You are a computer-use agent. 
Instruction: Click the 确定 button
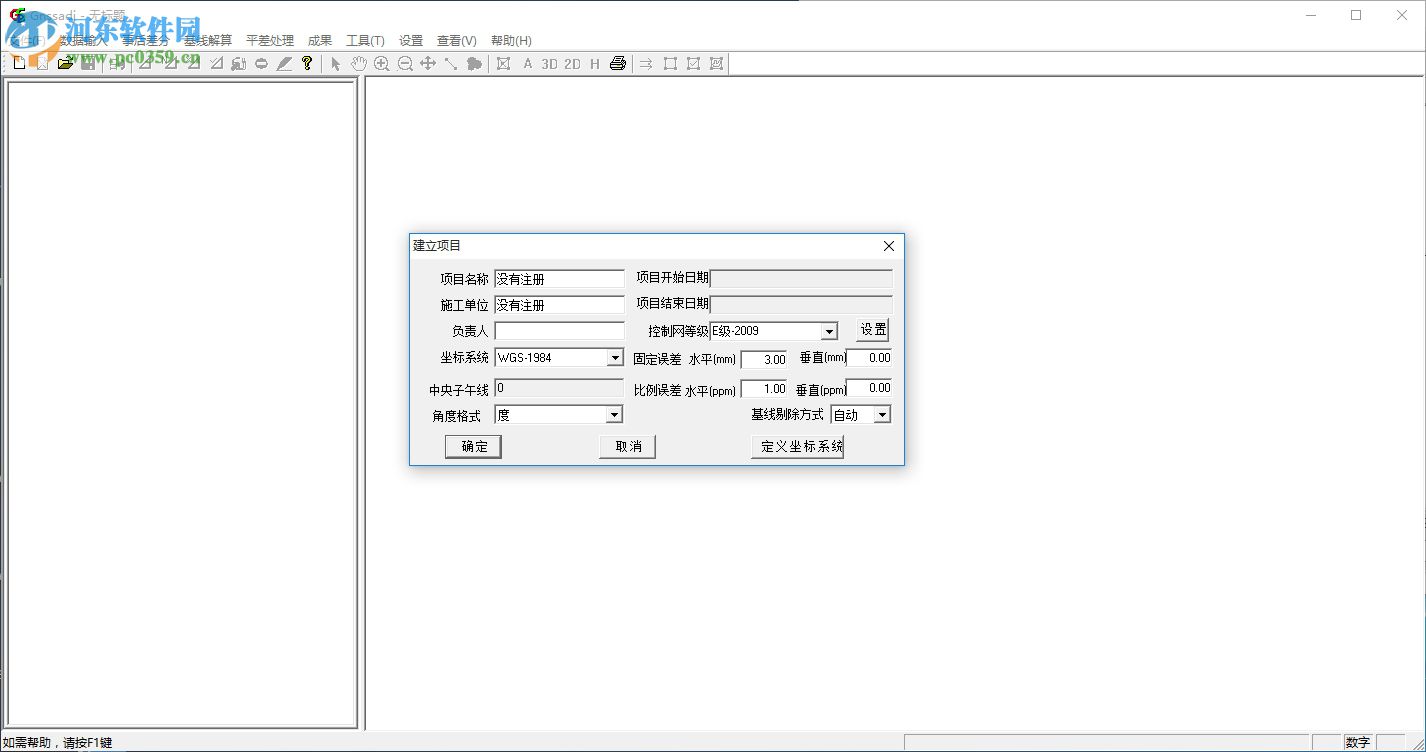pyautogui.click(x=473, y=447)
